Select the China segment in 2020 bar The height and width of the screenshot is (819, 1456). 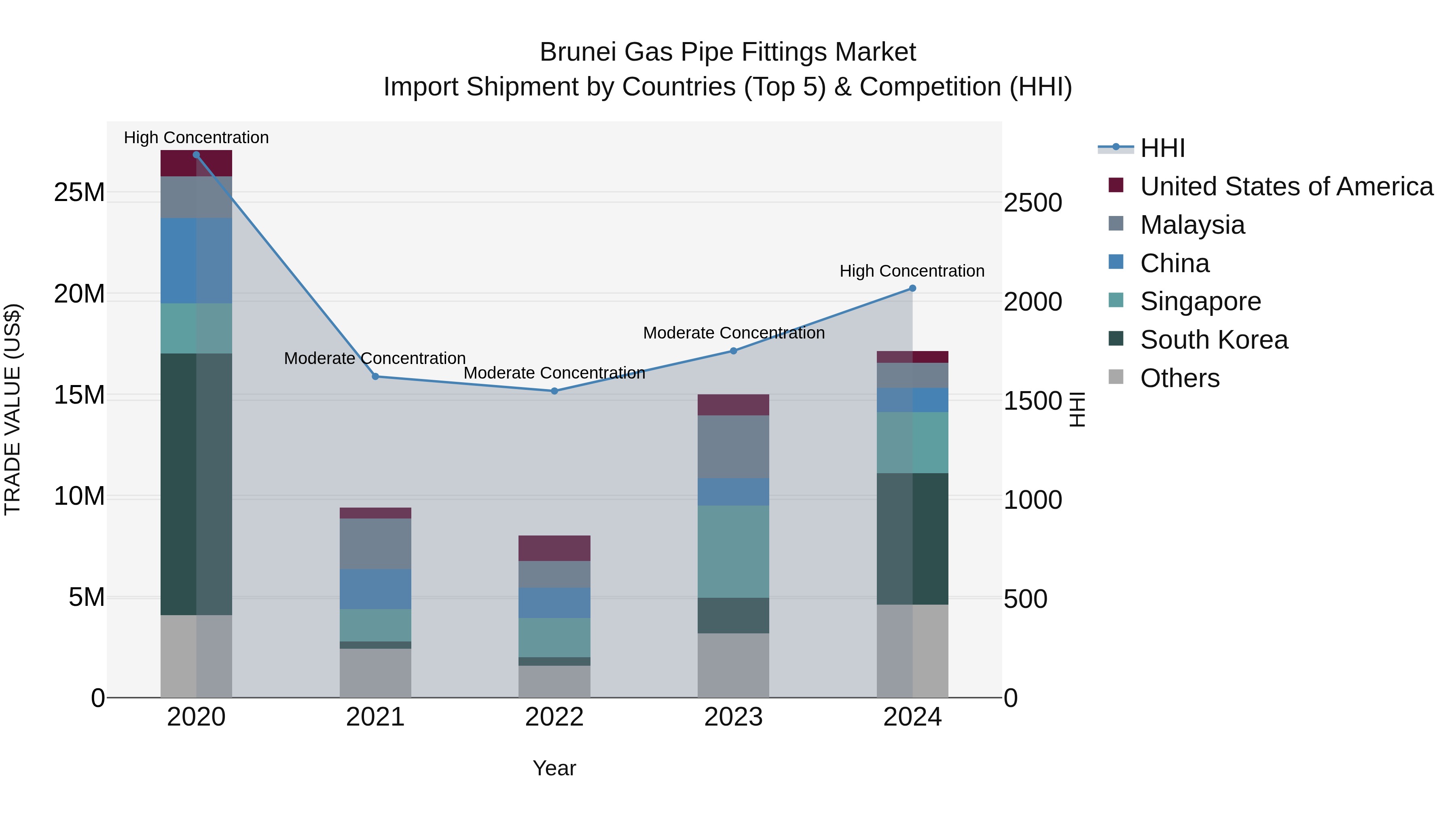tap(196, 261)
